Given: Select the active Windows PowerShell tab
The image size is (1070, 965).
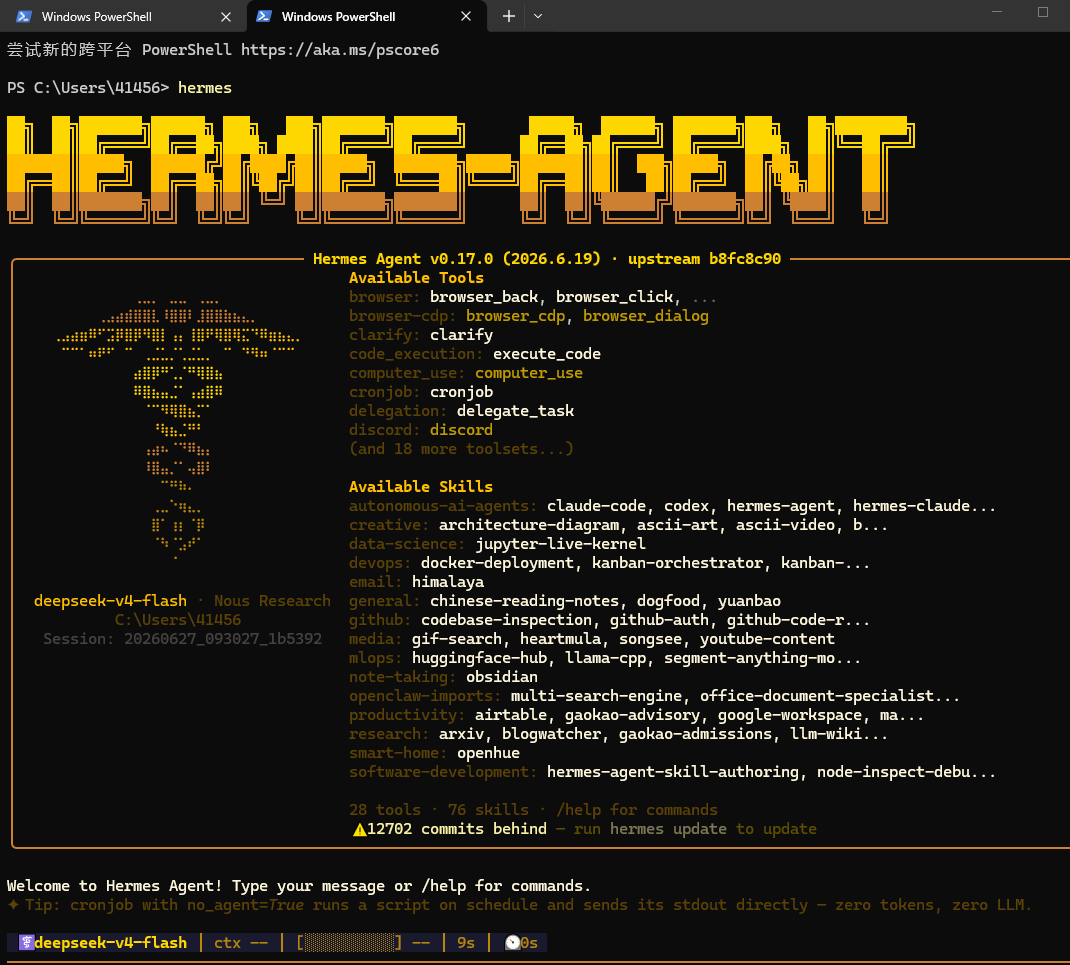Looking at the screenshot, I should [366, 16].
